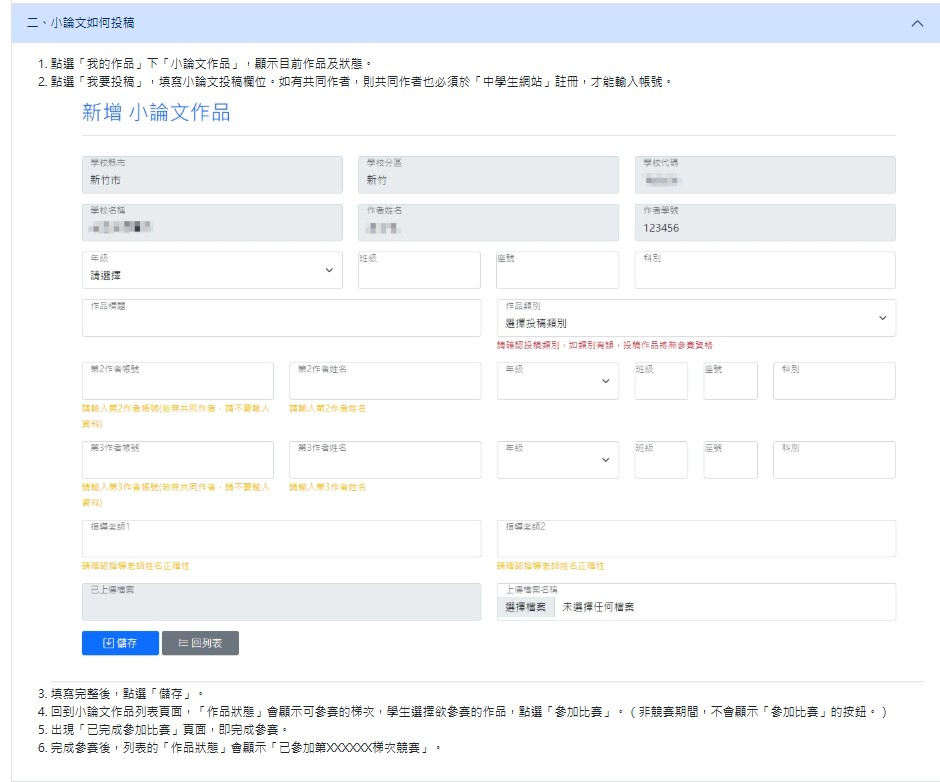The height and width of the screenshot is (782, 940).
Task: Click the 指導老師1 text field
Action: 282,539
